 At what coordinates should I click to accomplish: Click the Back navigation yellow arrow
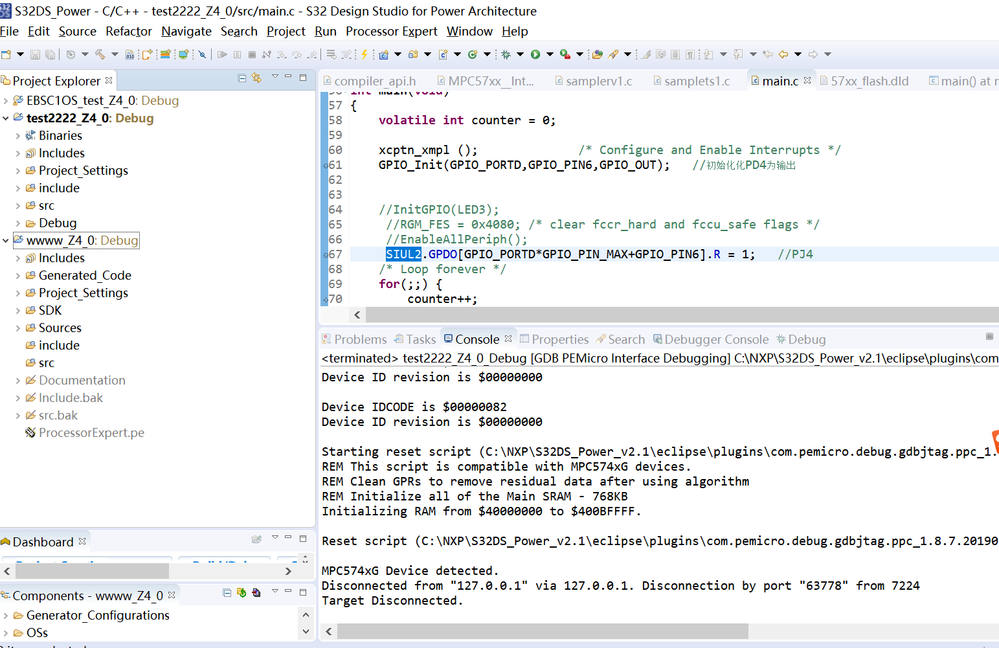[x=783, y=55]
